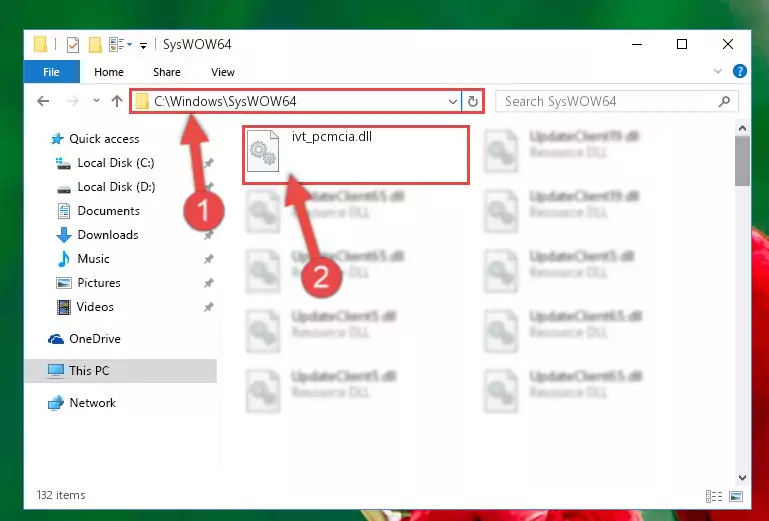This screenshot has height=521, width=769.
Task: Open Local Disk (C:) in sidebar
Action: pos(116,163)
